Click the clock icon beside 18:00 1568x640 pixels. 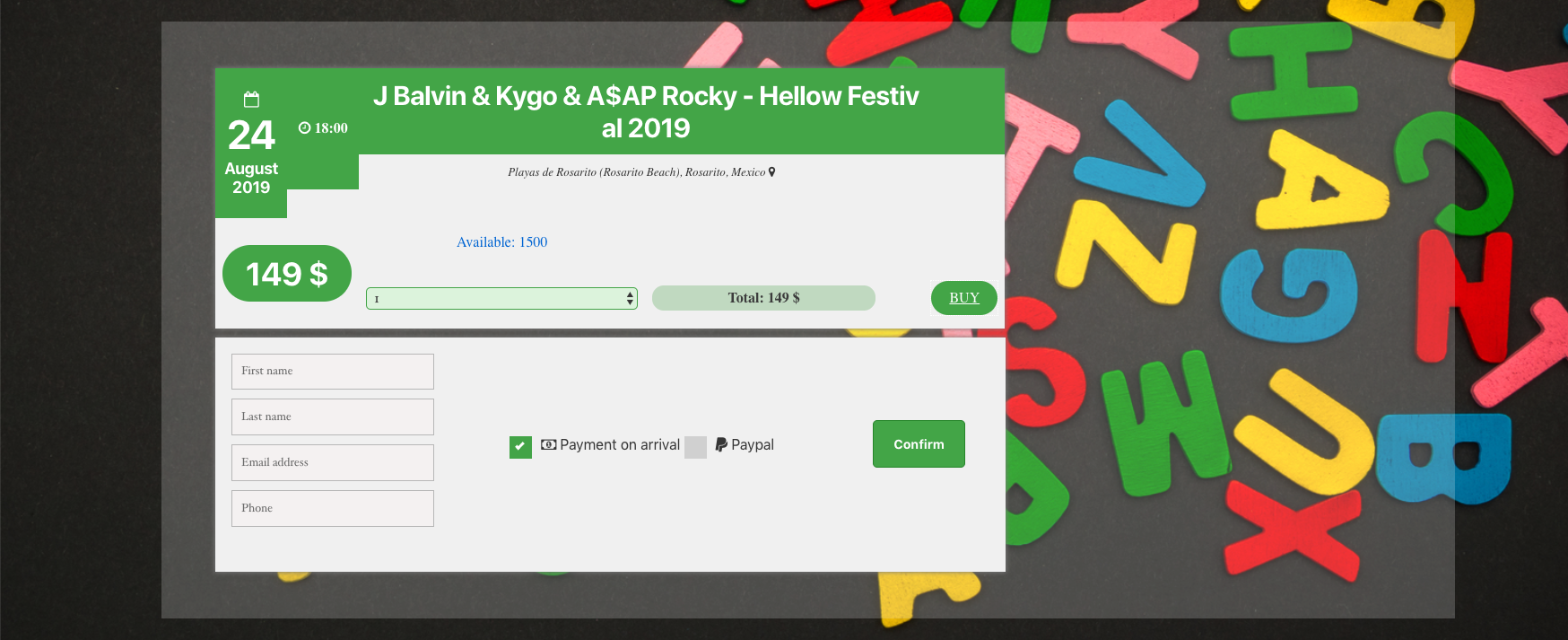point(304,128)
